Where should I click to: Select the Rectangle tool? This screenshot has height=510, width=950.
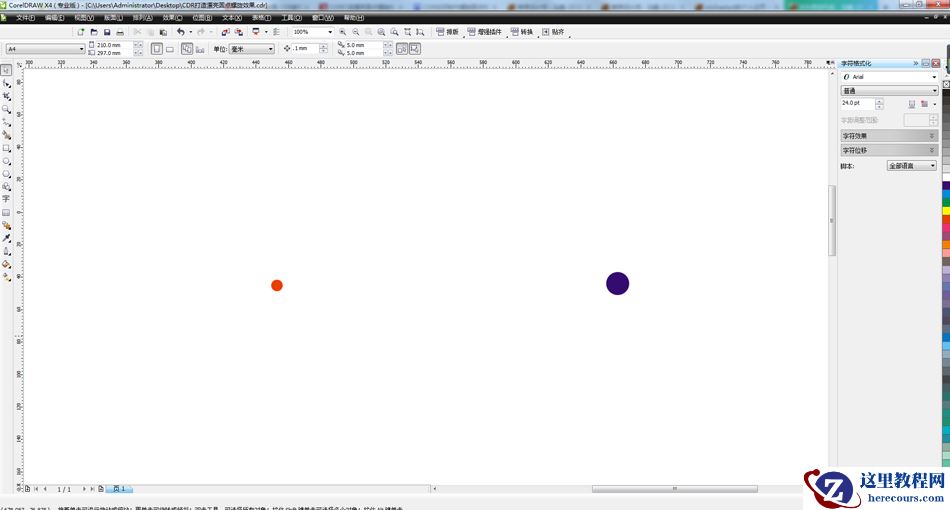[6, 148]
